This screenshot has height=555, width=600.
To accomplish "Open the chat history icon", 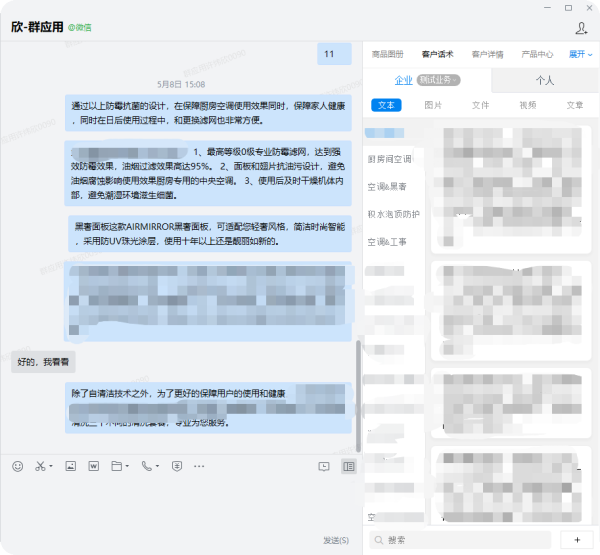I will (x=323, y=466).
